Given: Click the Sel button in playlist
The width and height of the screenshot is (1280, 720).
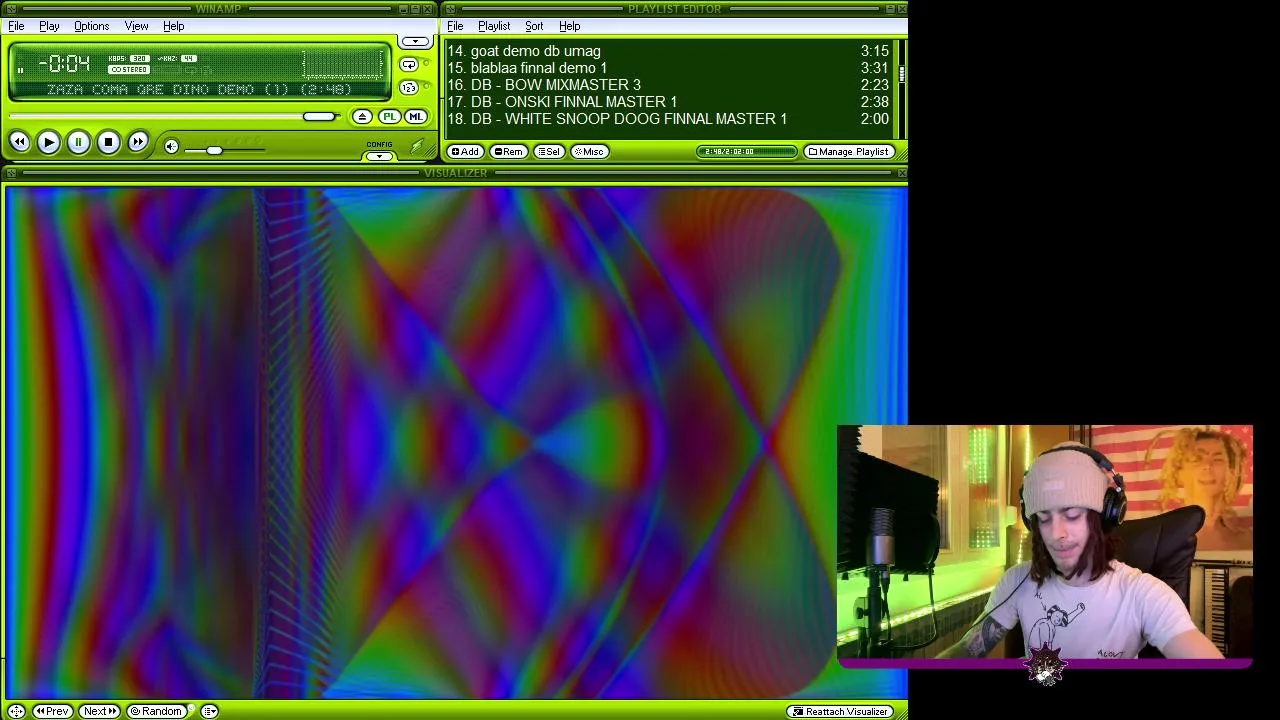Looking at the screenshot, I should click(549, 152).
